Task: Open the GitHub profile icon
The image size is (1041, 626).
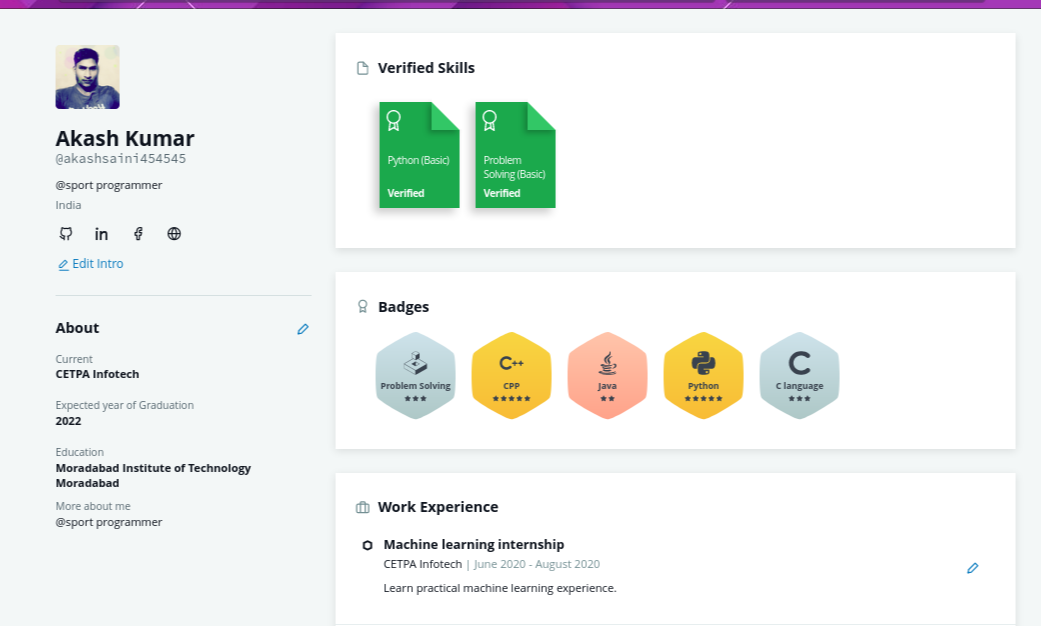Action: 66,234
